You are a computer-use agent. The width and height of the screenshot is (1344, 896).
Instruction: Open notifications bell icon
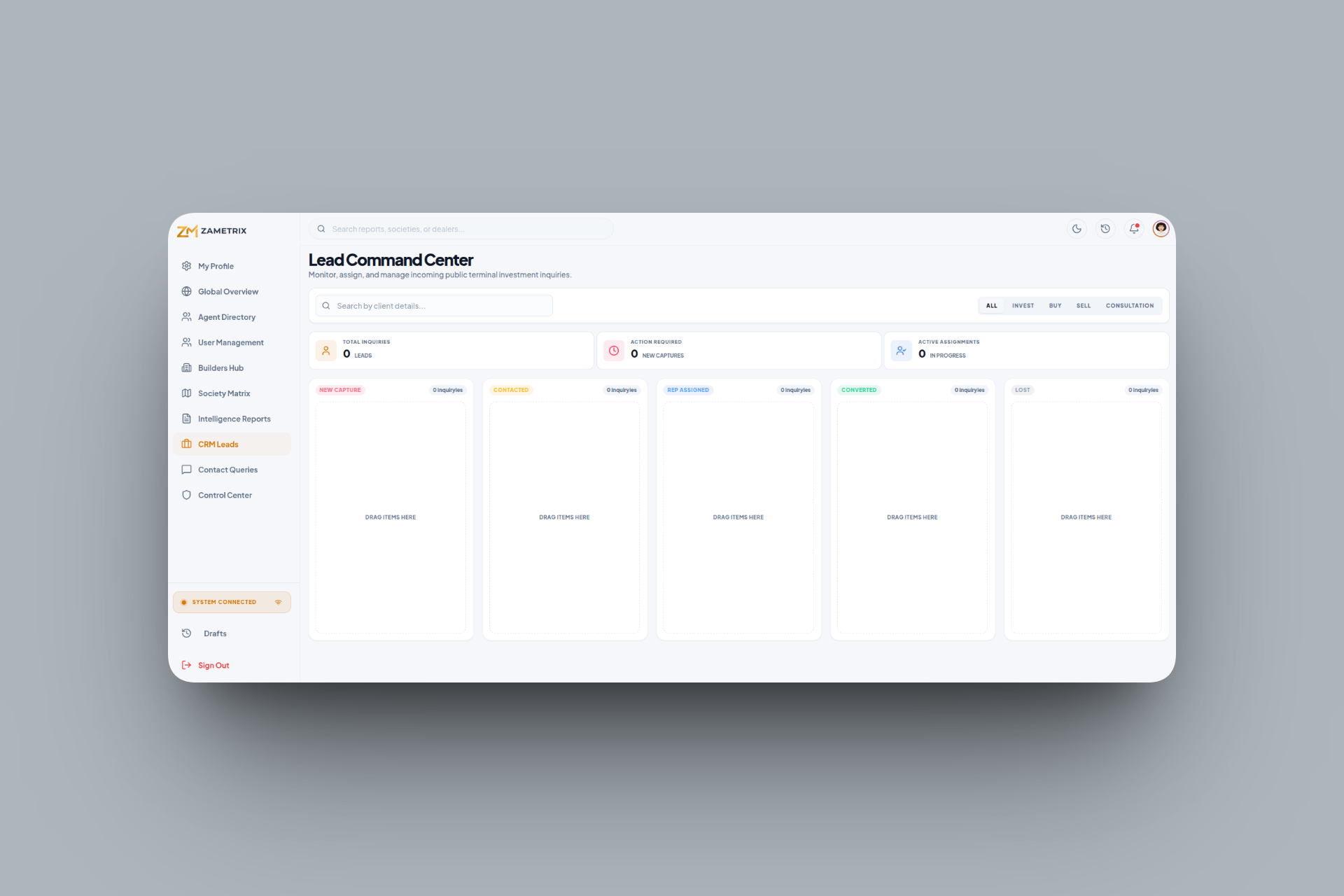click(x=1134, y=229)
